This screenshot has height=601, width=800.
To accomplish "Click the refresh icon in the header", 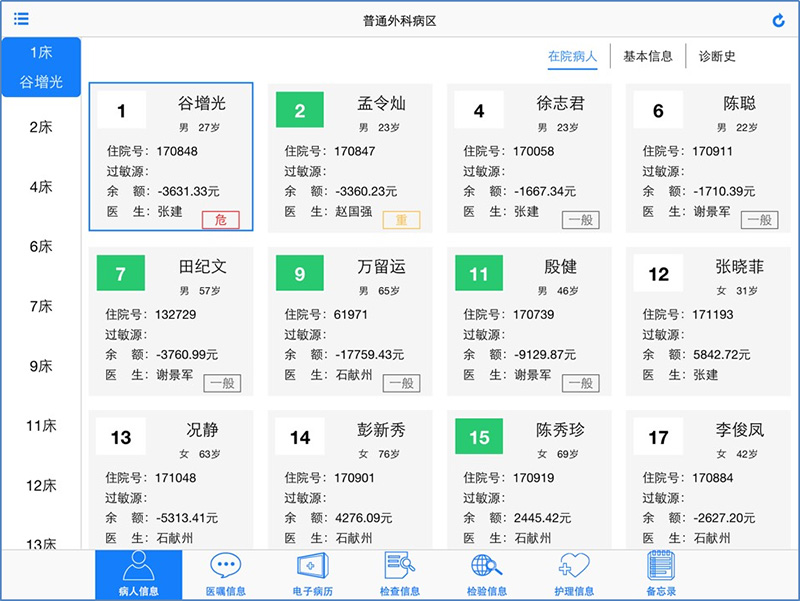I will pyautogui.click(x=778, y=20).
